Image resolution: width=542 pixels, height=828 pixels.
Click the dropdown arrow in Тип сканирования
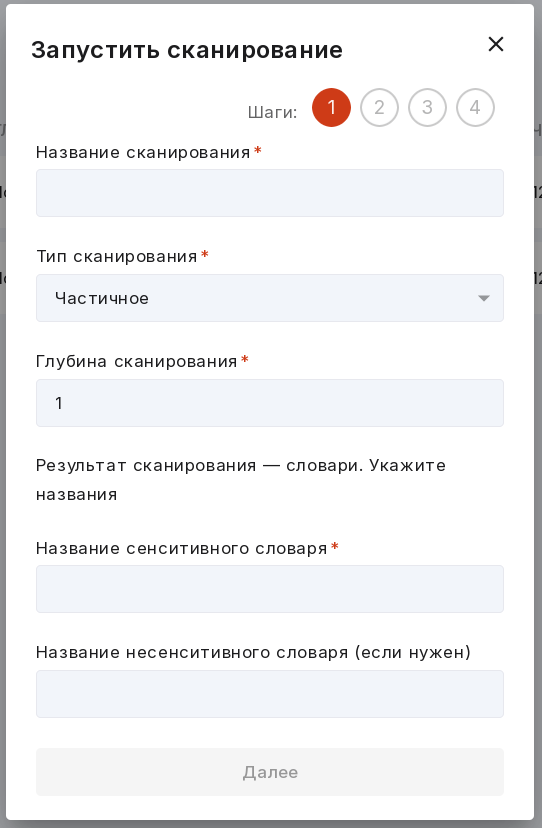click(x=483, y=298)
